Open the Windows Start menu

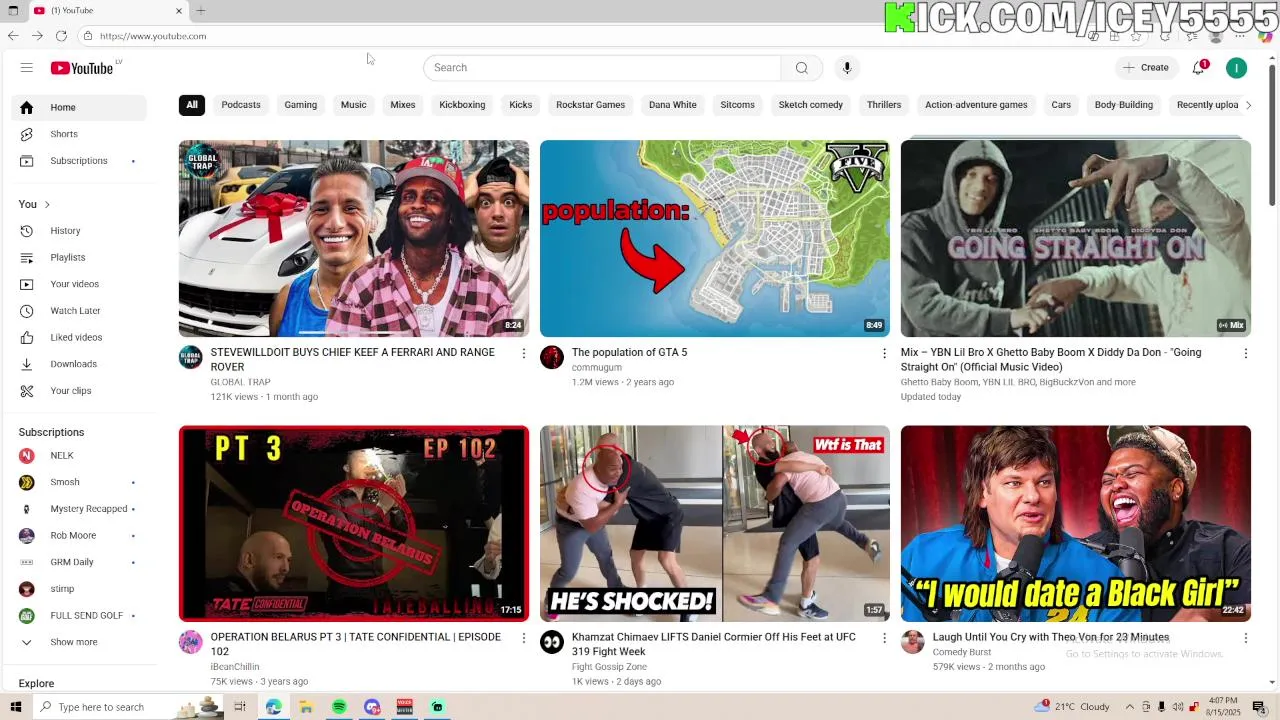click(15, 707)
